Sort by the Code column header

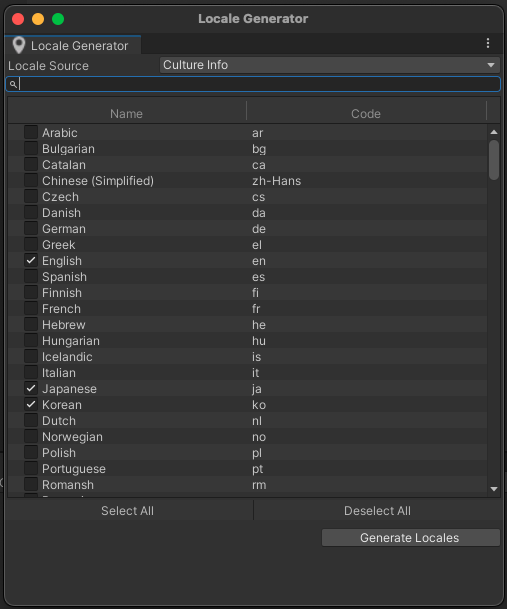pos(366,114)
